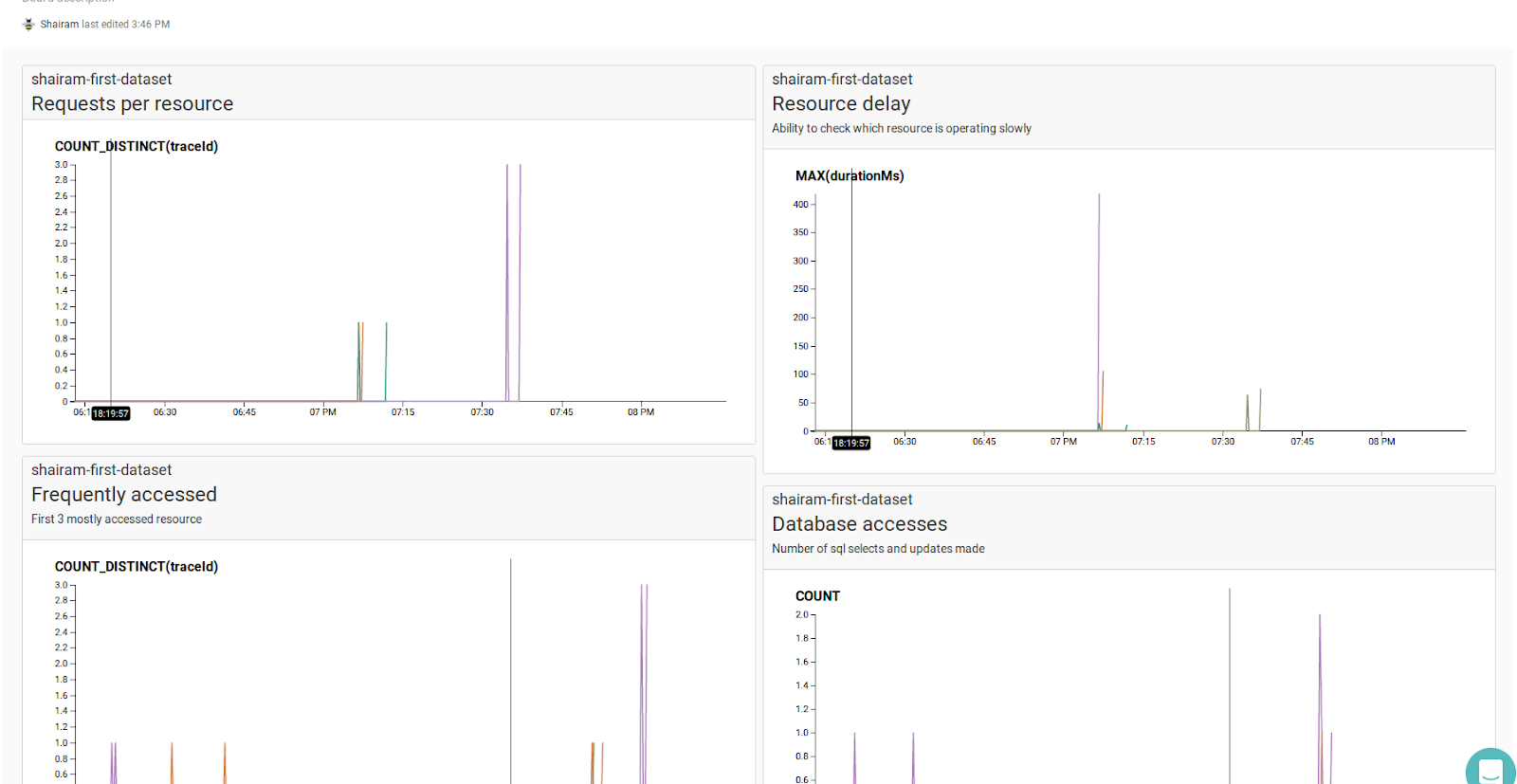Click COUNT_DISTINCT(traceId) heading in Requests per resource
Viewport: 1517px width, 784px height.
137,147
